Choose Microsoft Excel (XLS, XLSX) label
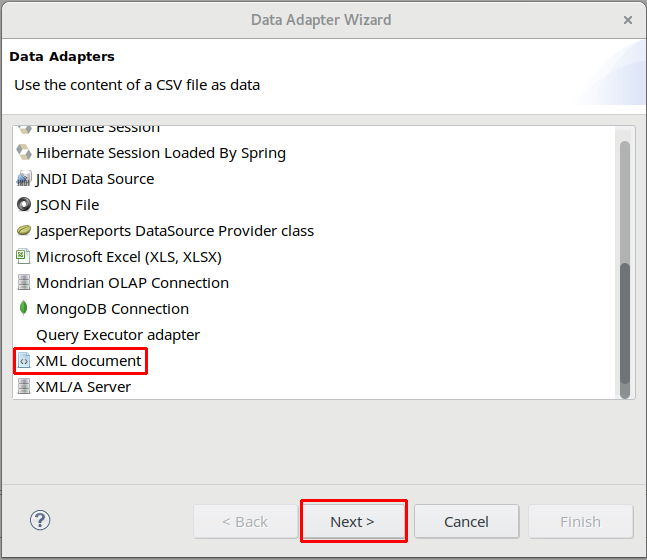This screenshot has width=647, height=560. pyautogui.click(x=129, y=257)
